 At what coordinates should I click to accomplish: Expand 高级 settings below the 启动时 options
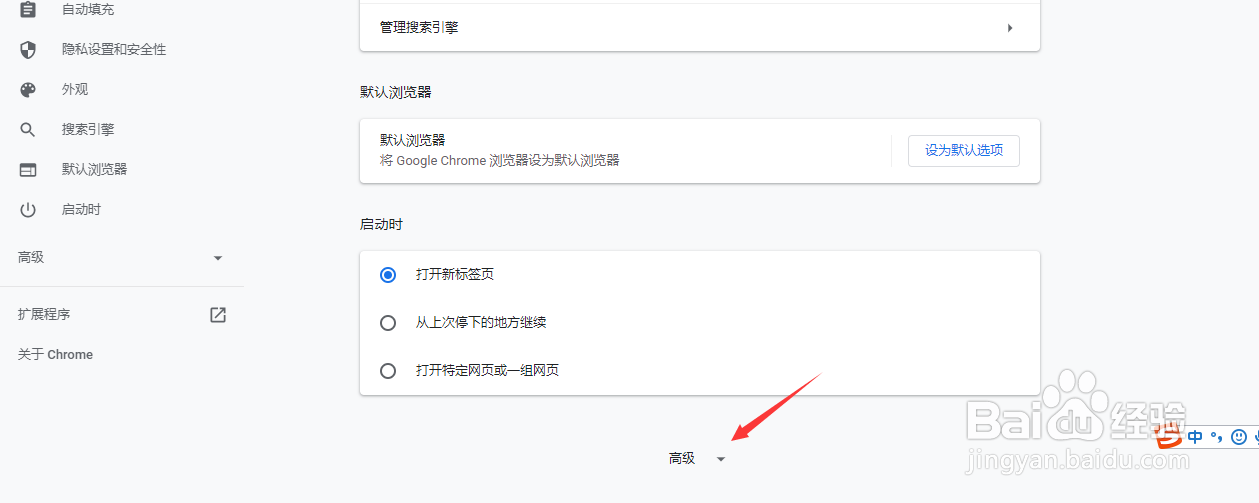coord(697,459)
